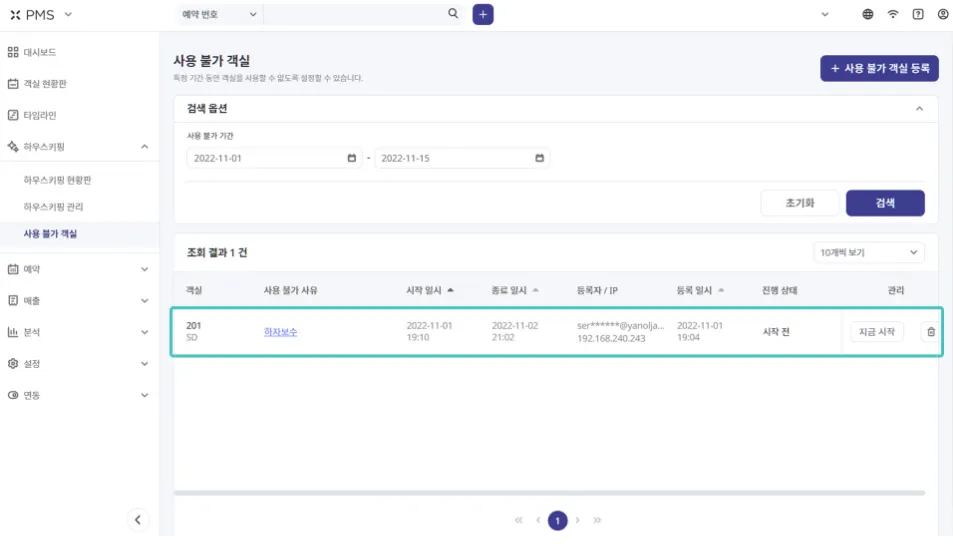Screen dimensions: 953x557
Task: Open the user account profile icon
Action: point(942,15)
